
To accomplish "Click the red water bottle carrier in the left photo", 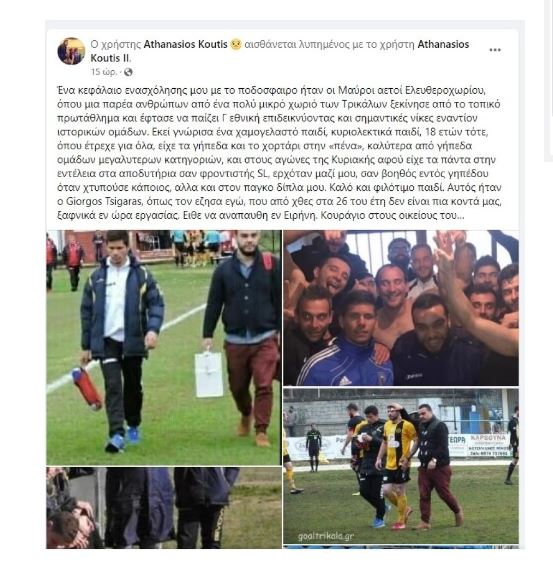I will 87,387.
